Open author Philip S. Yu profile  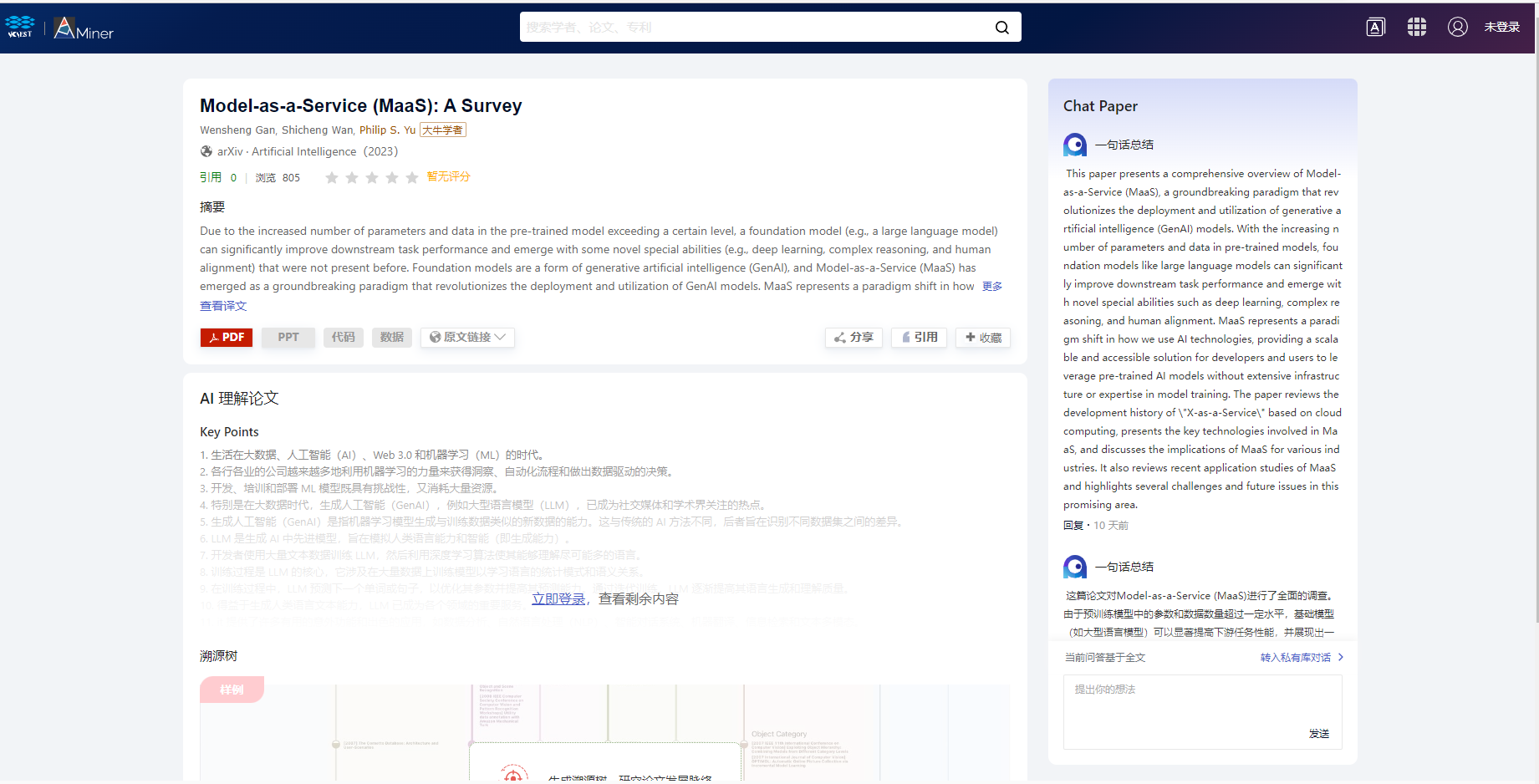tap(387, 130)
